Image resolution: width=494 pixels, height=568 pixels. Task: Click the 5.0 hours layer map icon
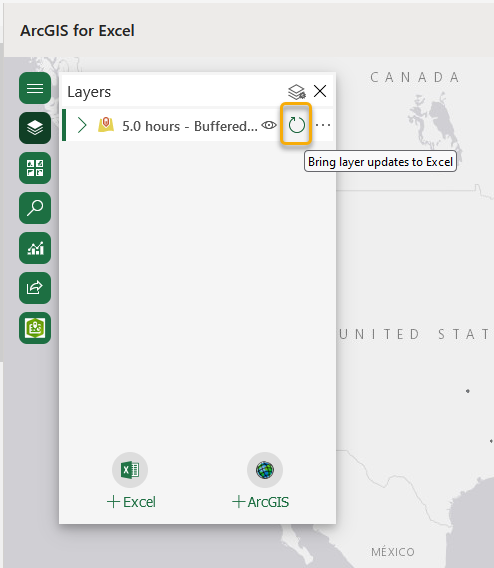pos(106,124)
